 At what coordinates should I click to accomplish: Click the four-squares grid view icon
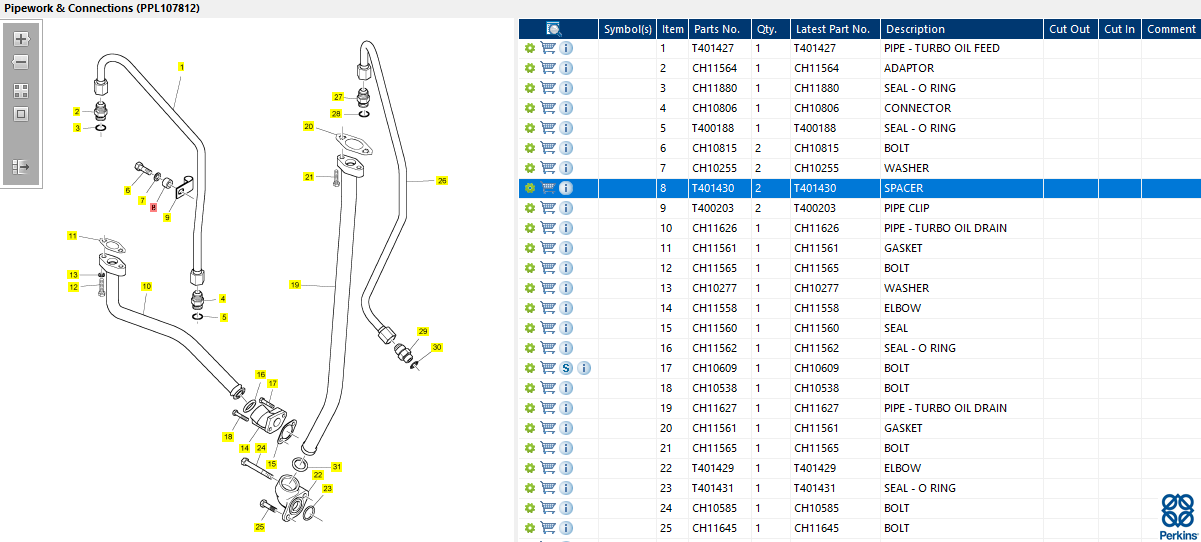pyautogui.click(x=21, y=90)
